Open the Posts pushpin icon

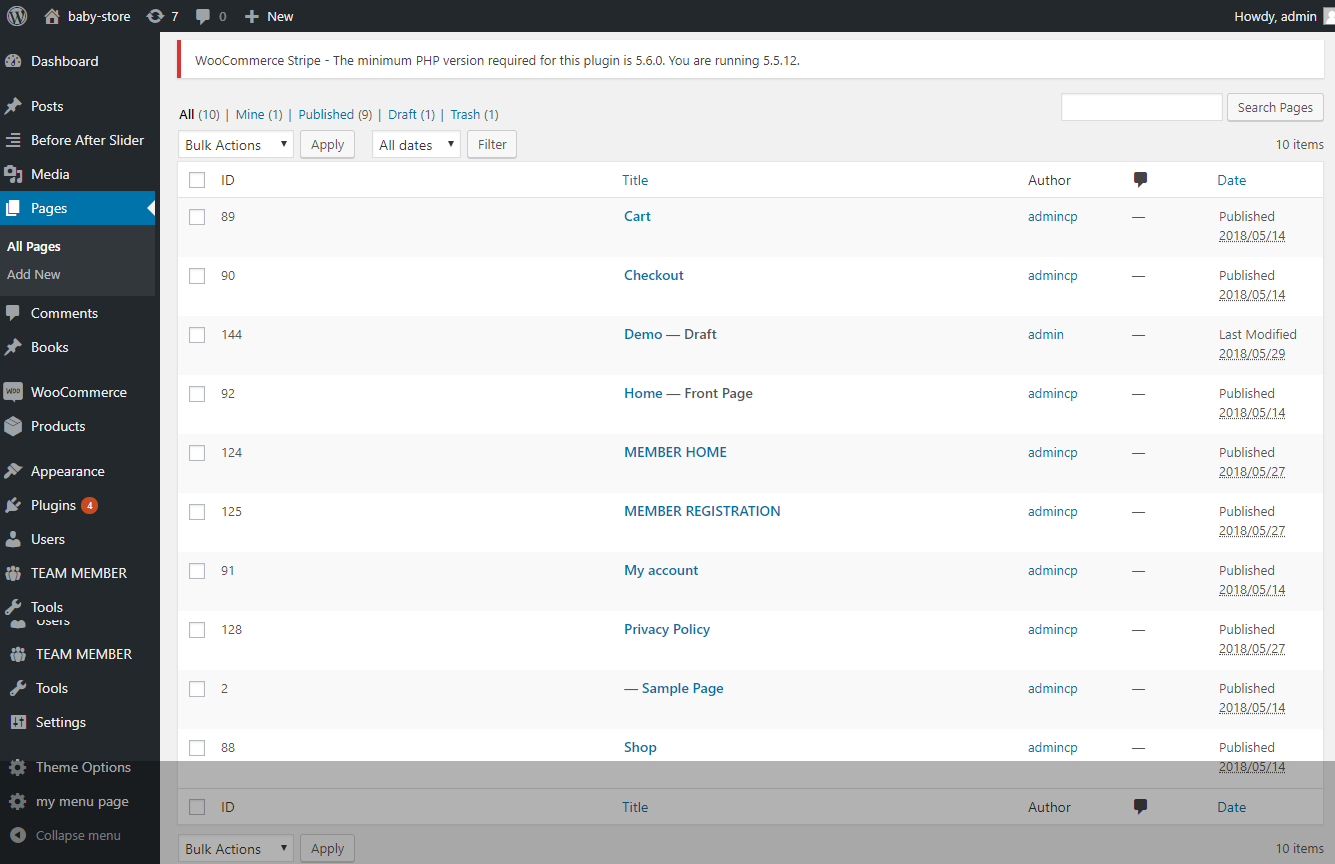coord(13,106)
